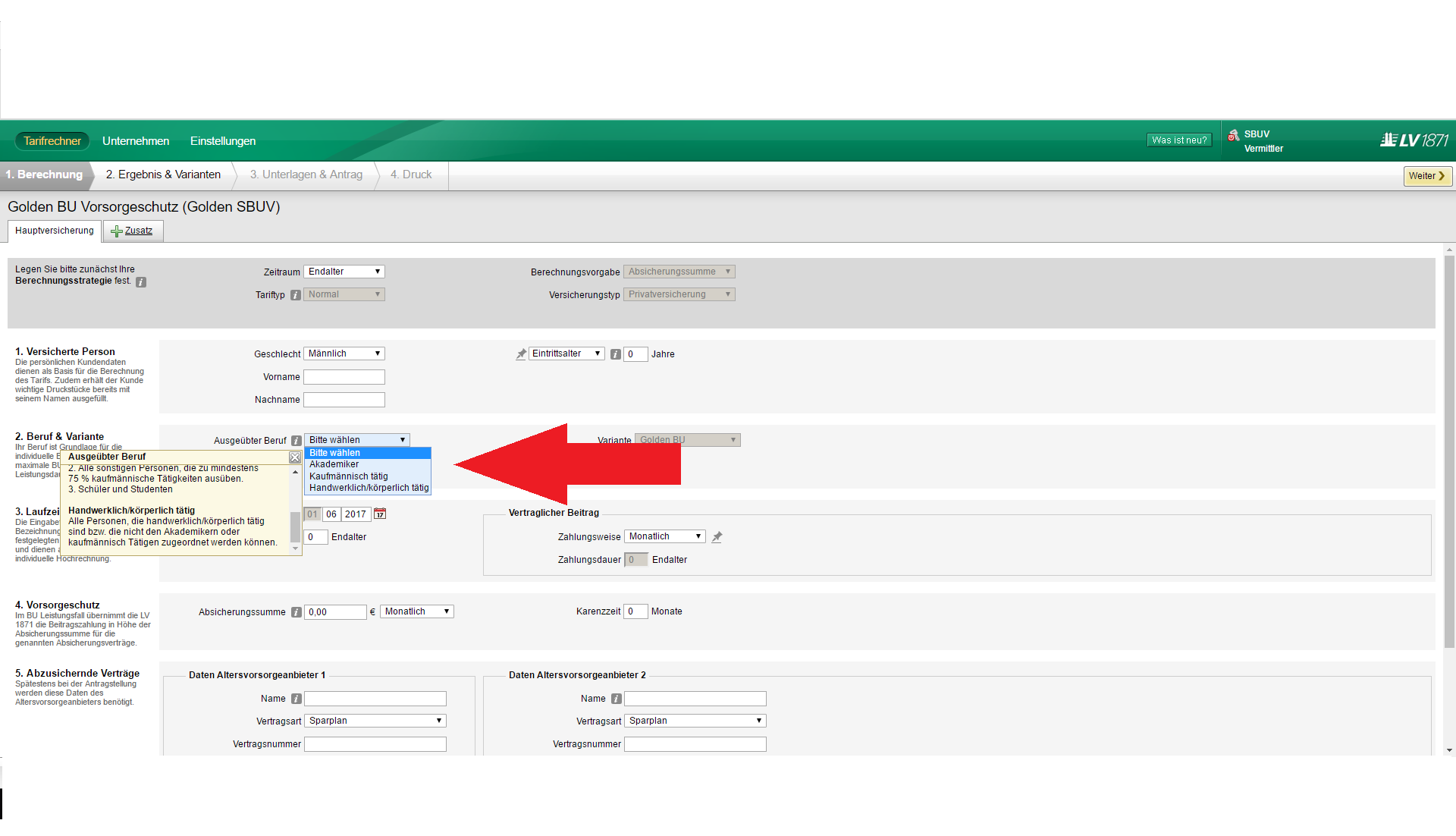Click the month field of the start date

[x=331, y=514]
